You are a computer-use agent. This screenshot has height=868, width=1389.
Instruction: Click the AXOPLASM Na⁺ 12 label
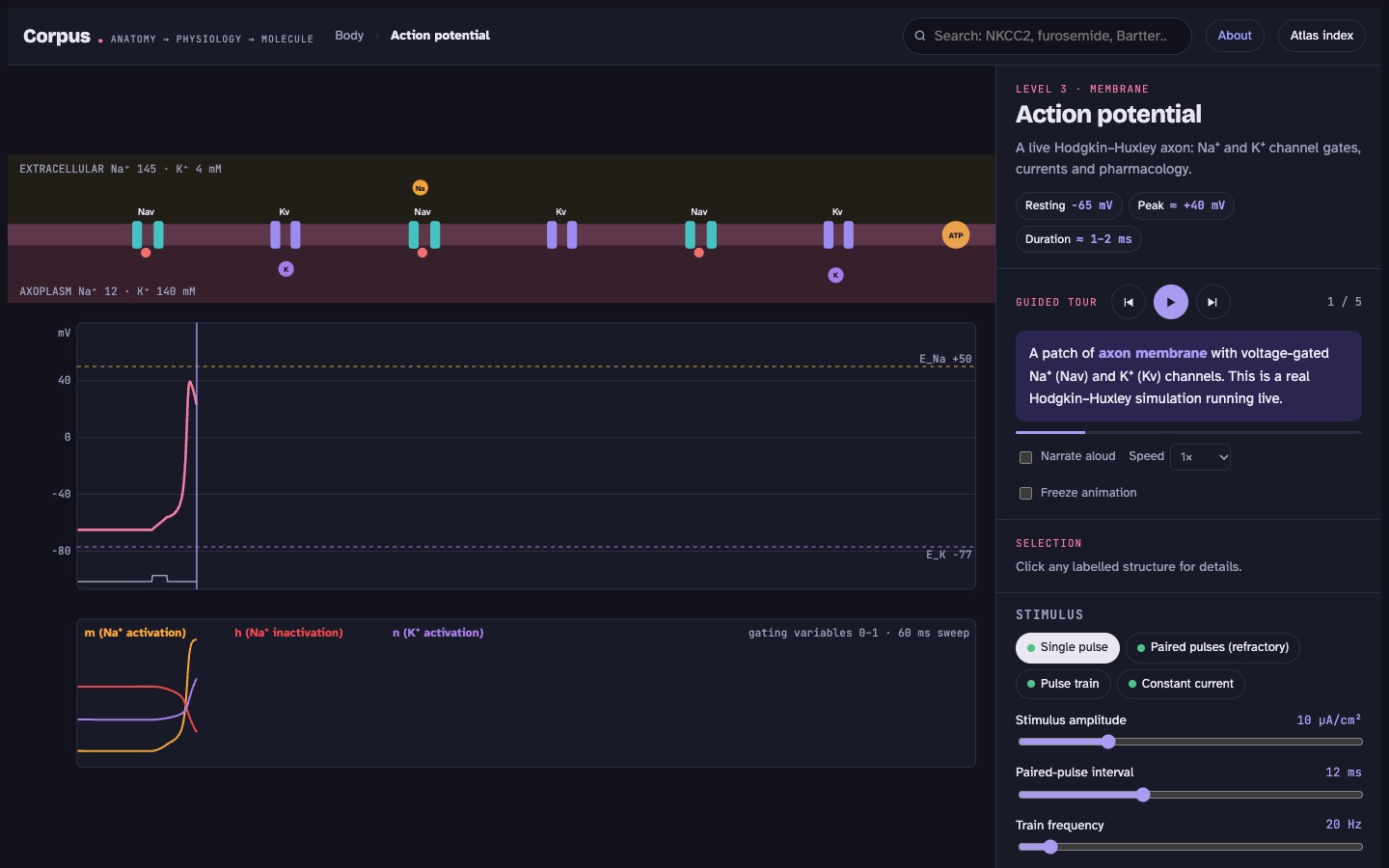click(x=107, y=291)
